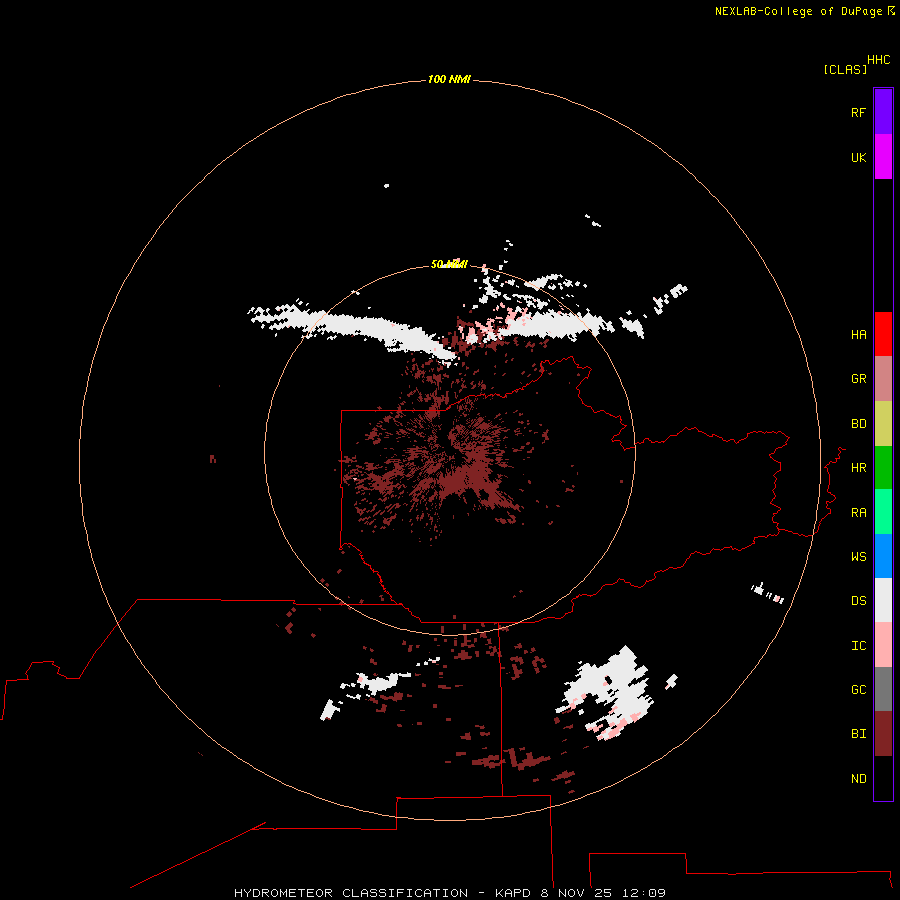Select the BD yellow legend block
This screenshot has width=900, height=900.
[883, 424]
